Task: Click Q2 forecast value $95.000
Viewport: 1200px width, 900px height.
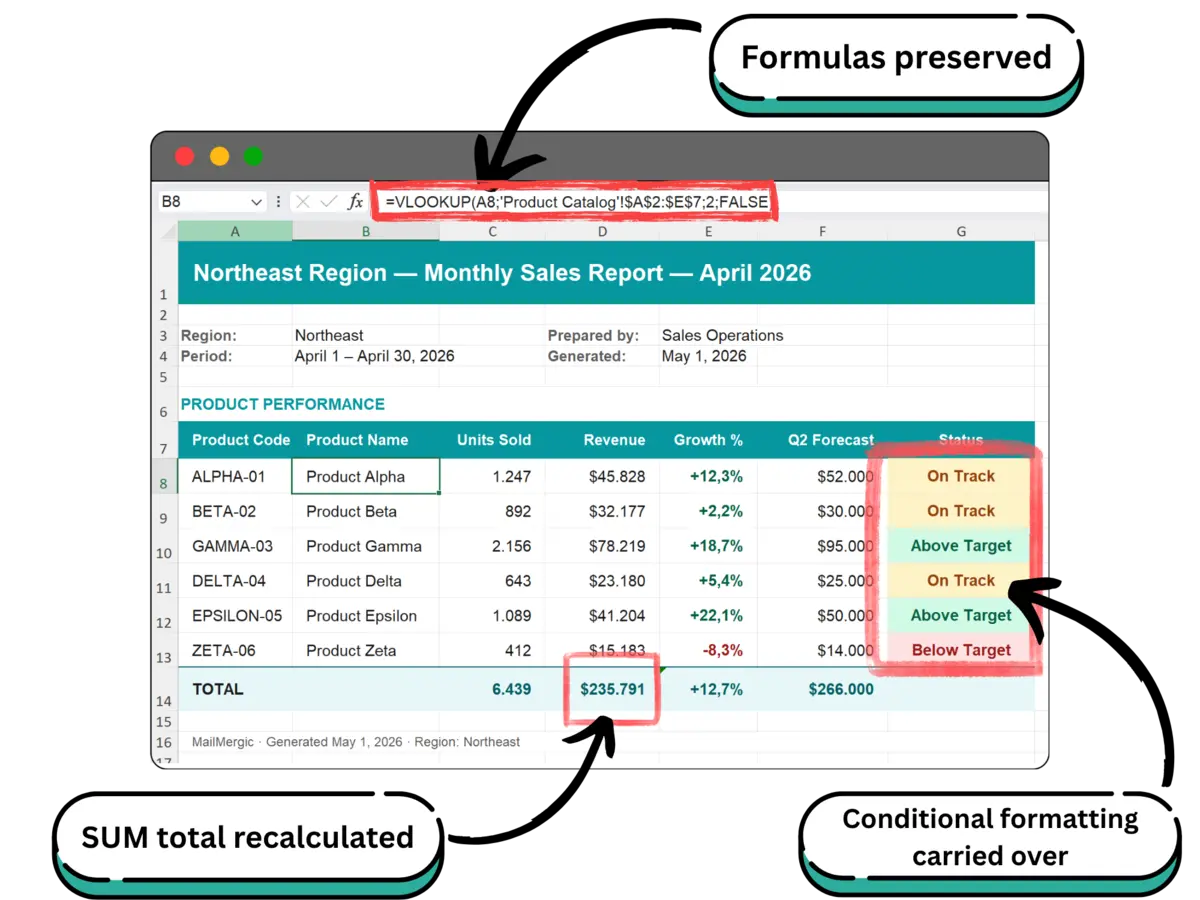Action: pos(822,546)
